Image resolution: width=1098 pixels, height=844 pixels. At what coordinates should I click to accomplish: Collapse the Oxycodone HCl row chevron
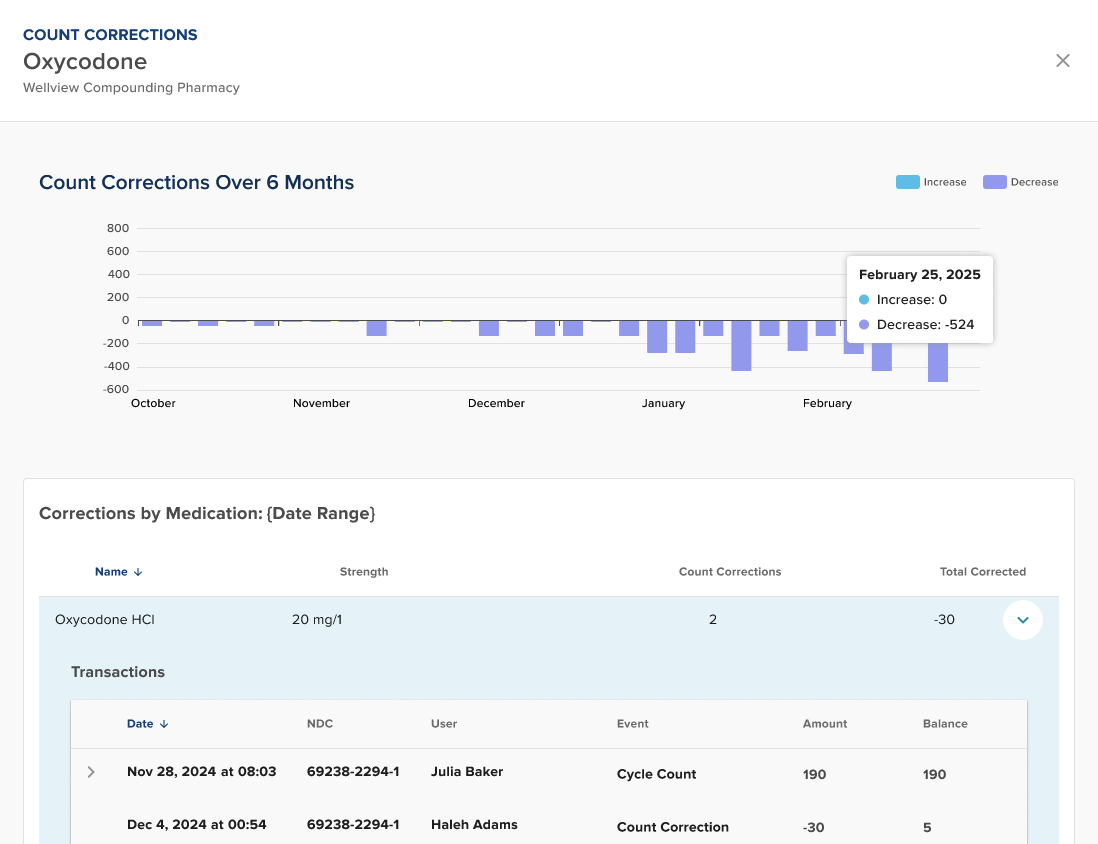click(x=1022, y=620)
